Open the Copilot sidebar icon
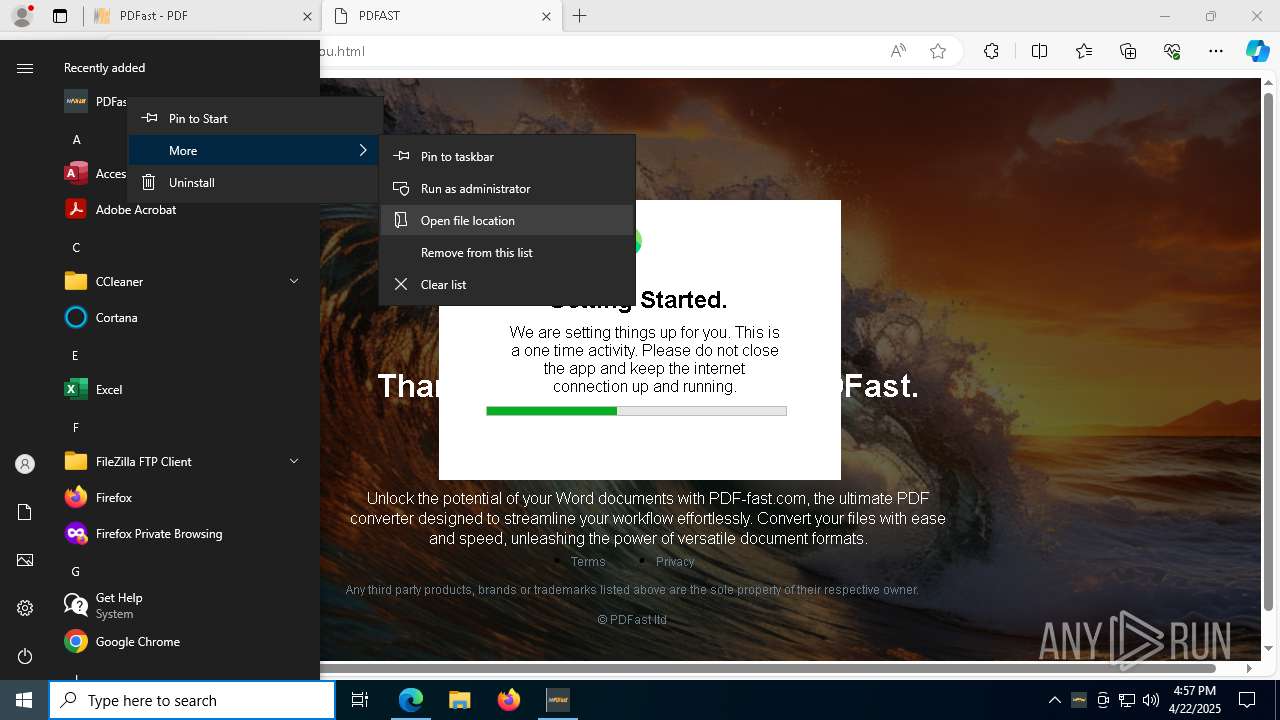This screenshot has width=1280, height=720. (1257, 51)
